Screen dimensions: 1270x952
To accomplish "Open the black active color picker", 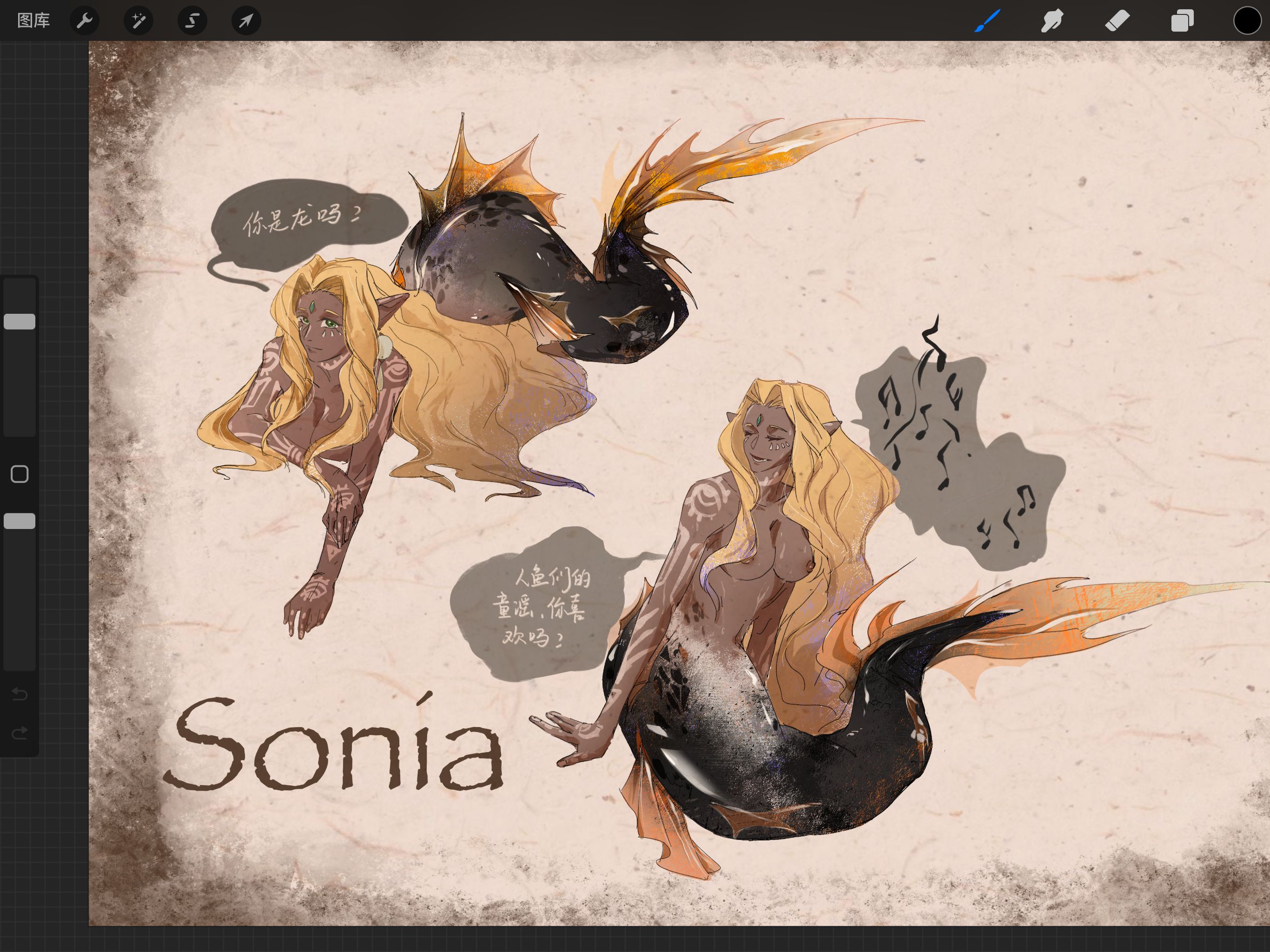I will click(x=1247, y=21).
